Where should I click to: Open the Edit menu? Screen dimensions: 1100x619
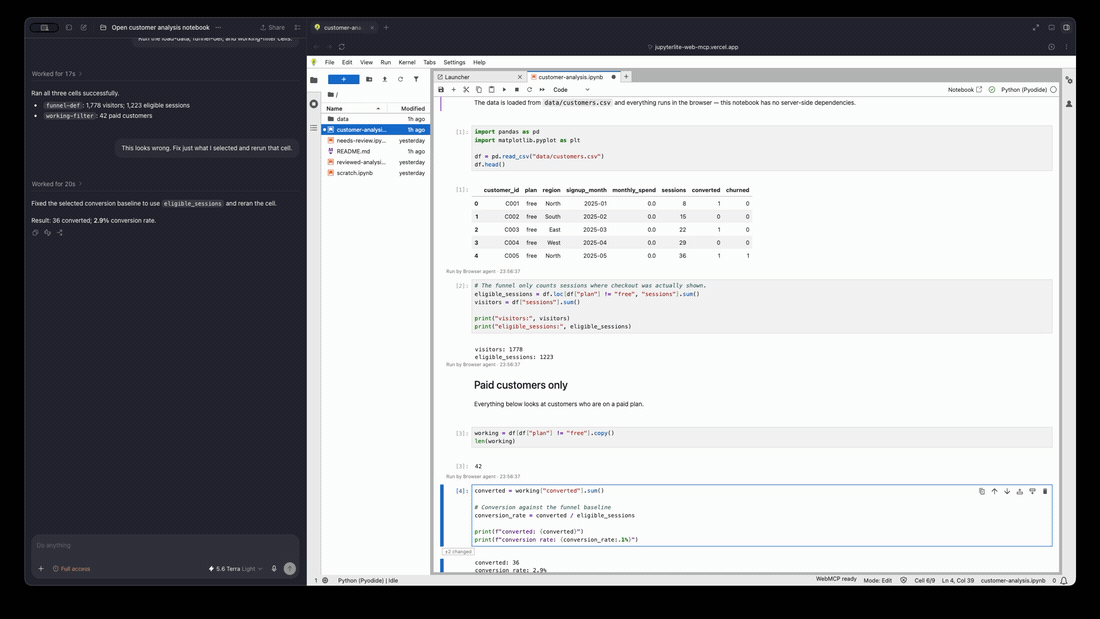coord(347,62)
